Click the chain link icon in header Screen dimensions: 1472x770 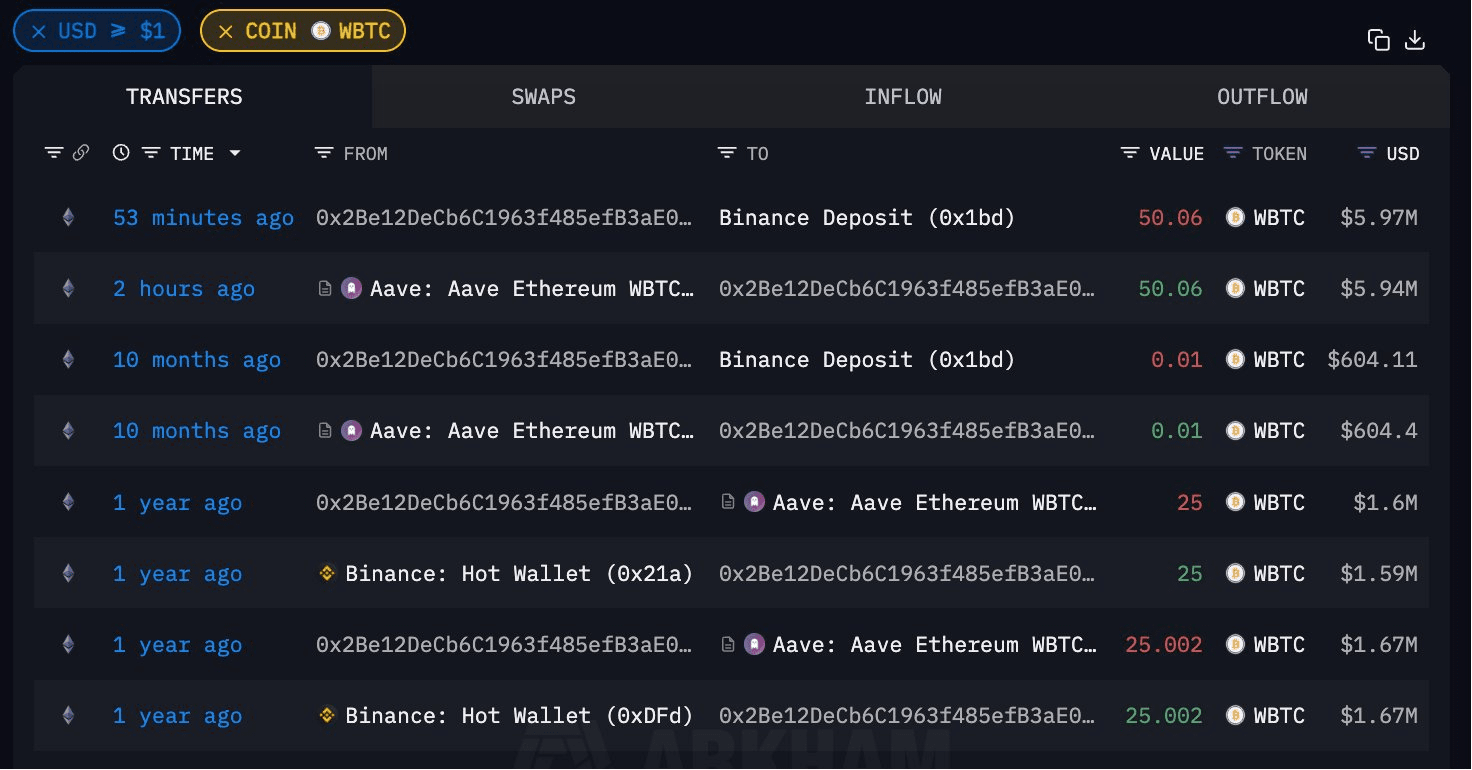click(x=81, y=153)
